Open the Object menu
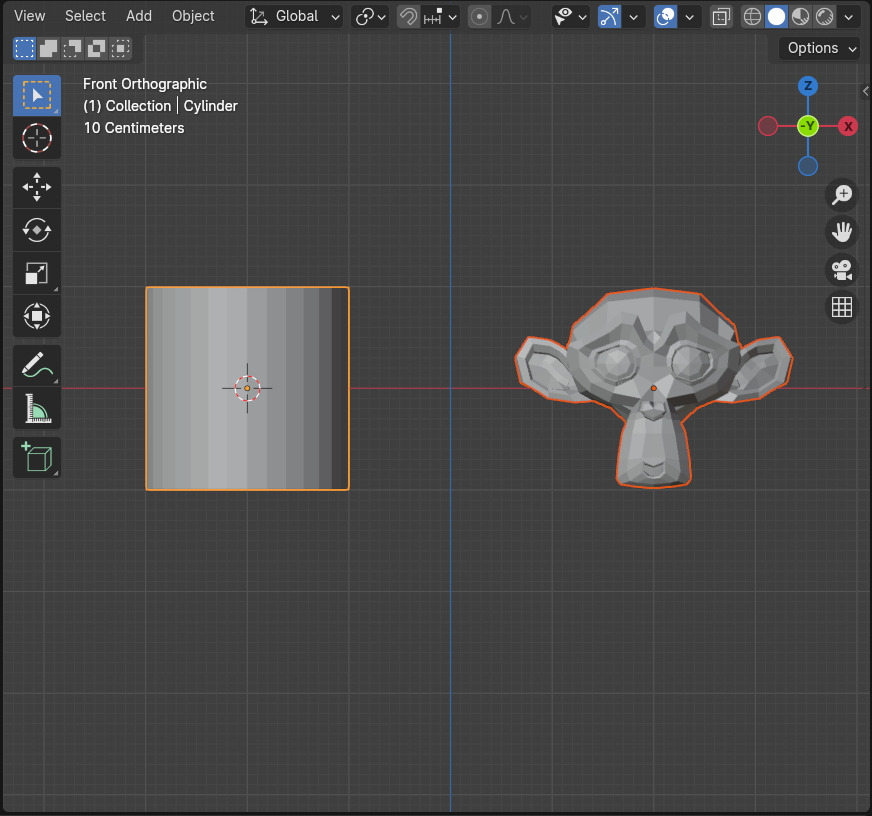This screenshot has height=816, width=872. (193, 16)
